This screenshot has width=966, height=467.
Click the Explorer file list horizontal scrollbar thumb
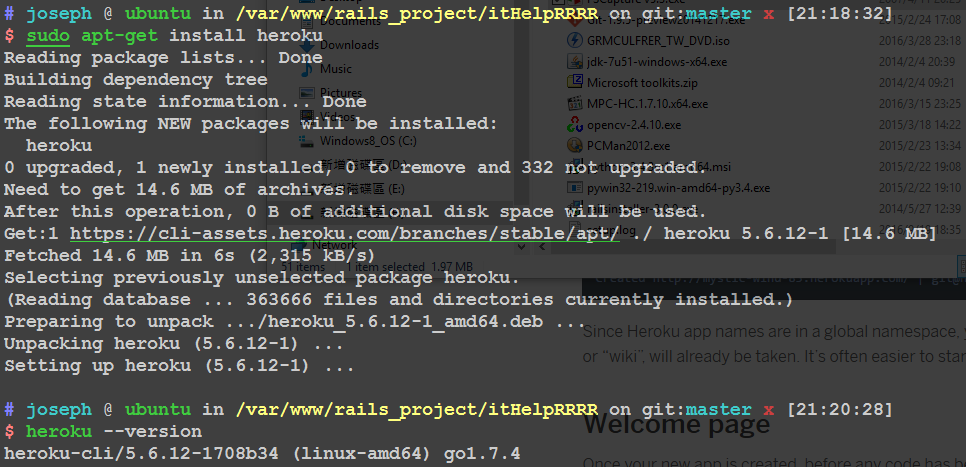693,246
